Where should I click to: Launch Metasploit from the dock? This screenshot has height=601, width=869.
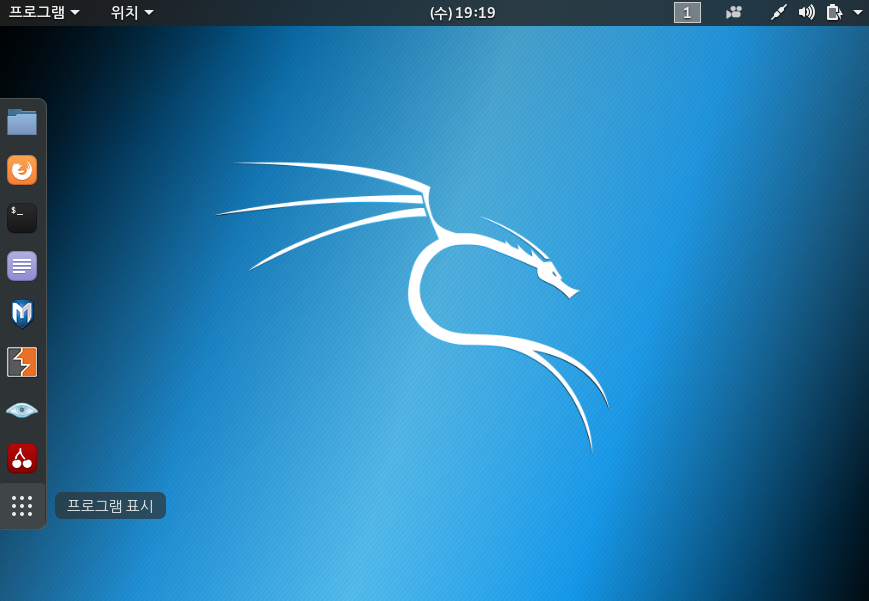point(22,314)
